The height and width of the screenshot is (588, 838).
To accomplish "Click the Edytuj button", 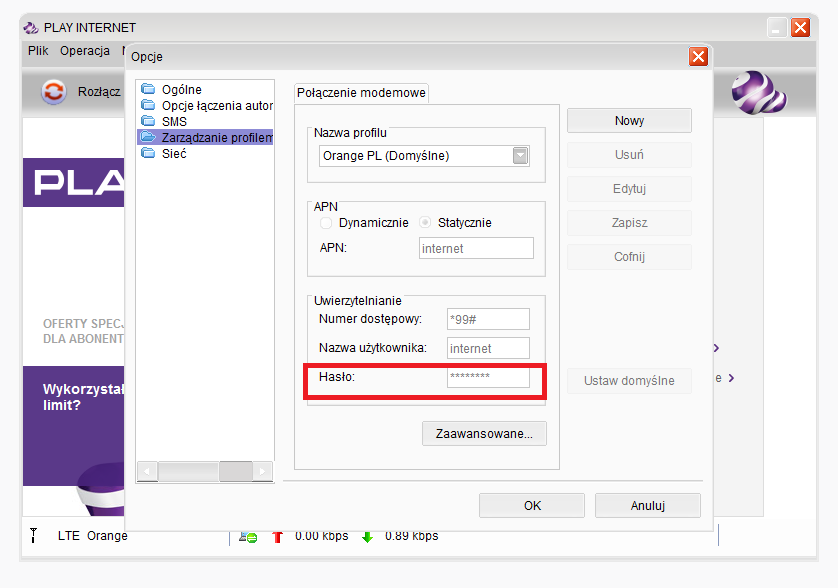I will [x=630, y=189].
